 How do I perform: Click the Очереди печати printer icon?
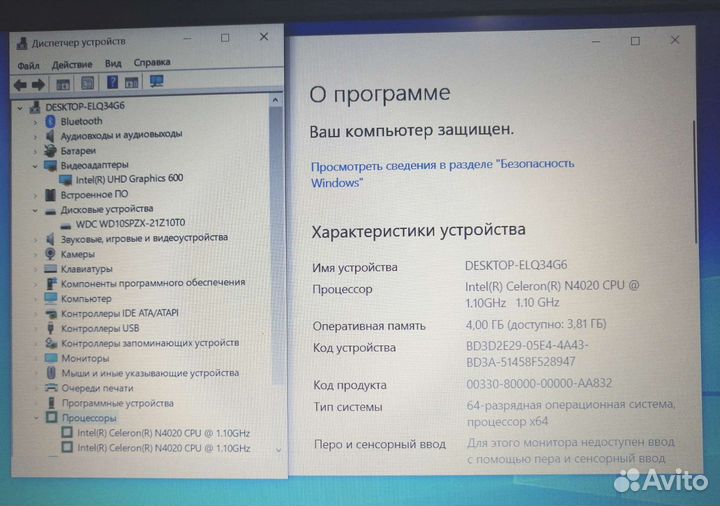point(51,388)
